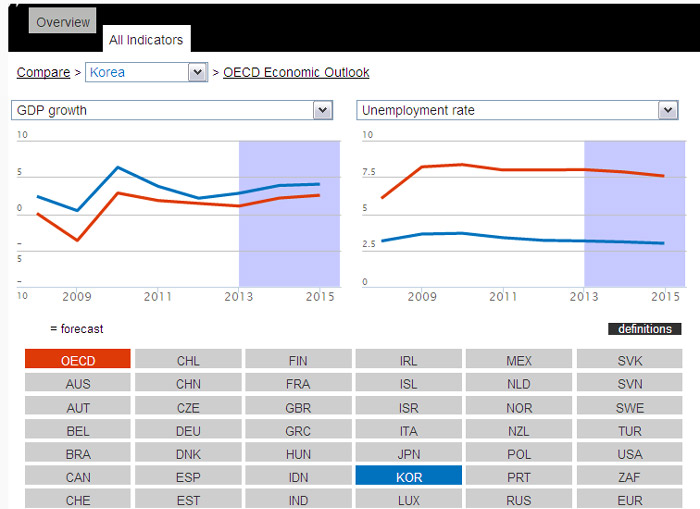Switch to the Overview tab
700x509 pixels.
click(x=63, y=22)
